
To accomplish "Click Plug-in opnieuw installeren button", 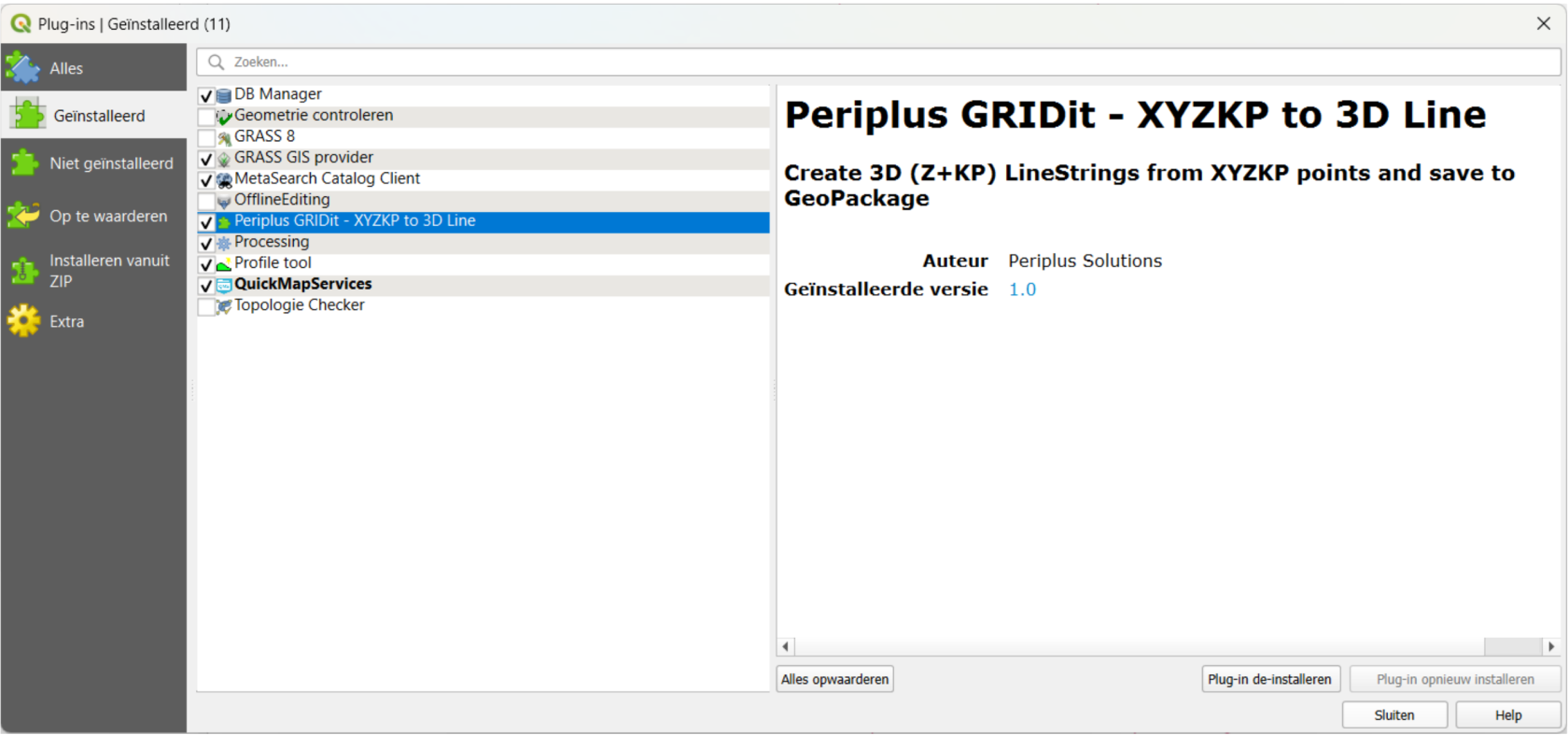I will point(1455,679).
